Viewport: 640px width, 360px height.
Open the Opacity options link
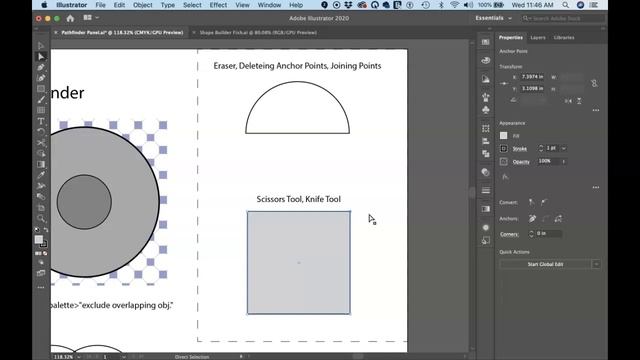(521, 162)
